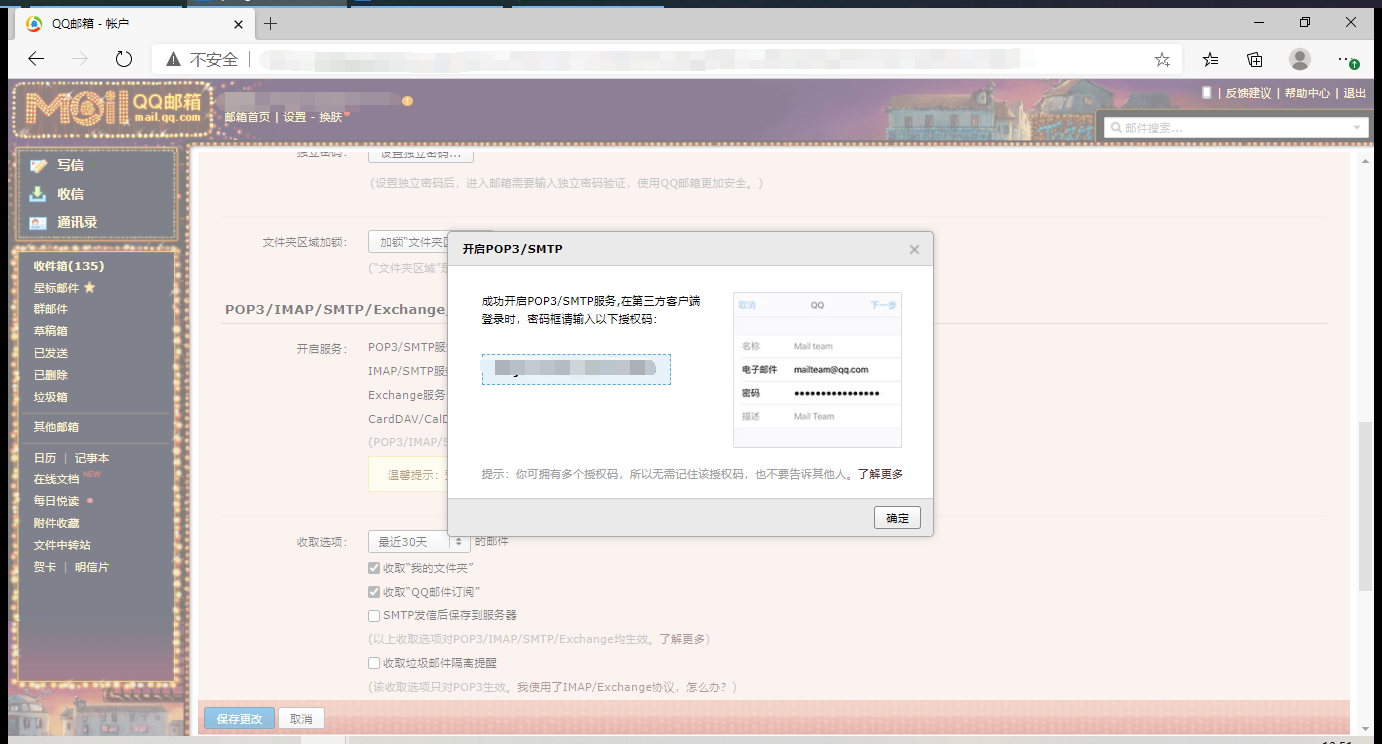Open 已删除 folder
This screenshot has height=744, width=1382.
51,375
